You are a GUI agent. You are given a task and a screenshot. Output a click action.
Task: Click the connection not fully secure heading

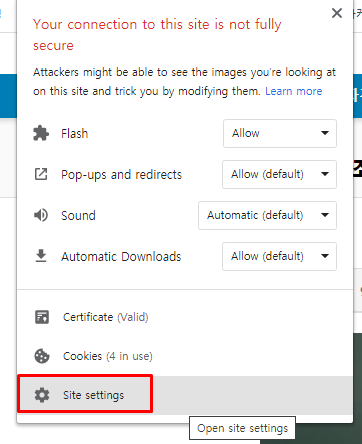click(x=157, y=35)
